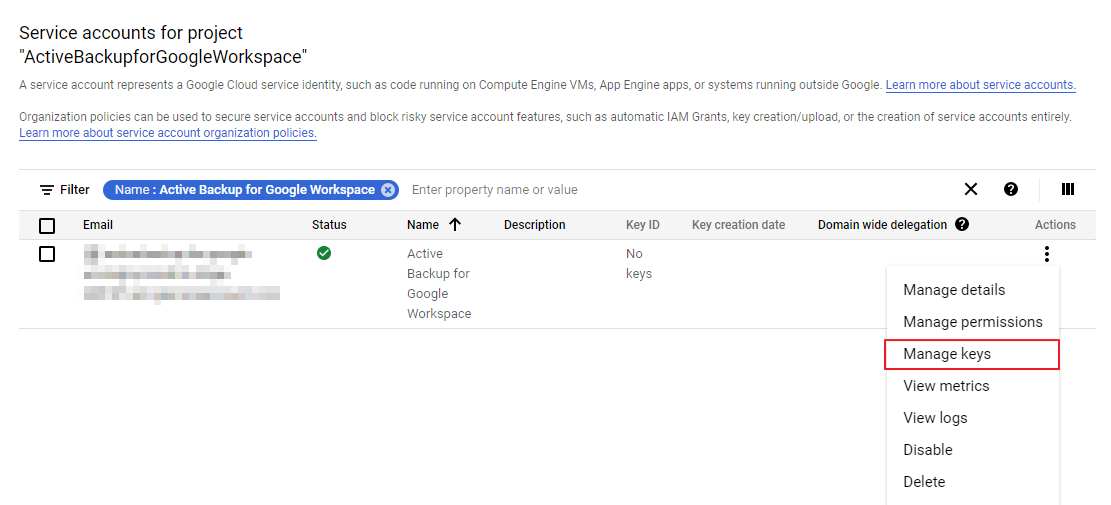Open the column display options icon
This screenshot has width=1111, height=505.
click(1068, 189)
